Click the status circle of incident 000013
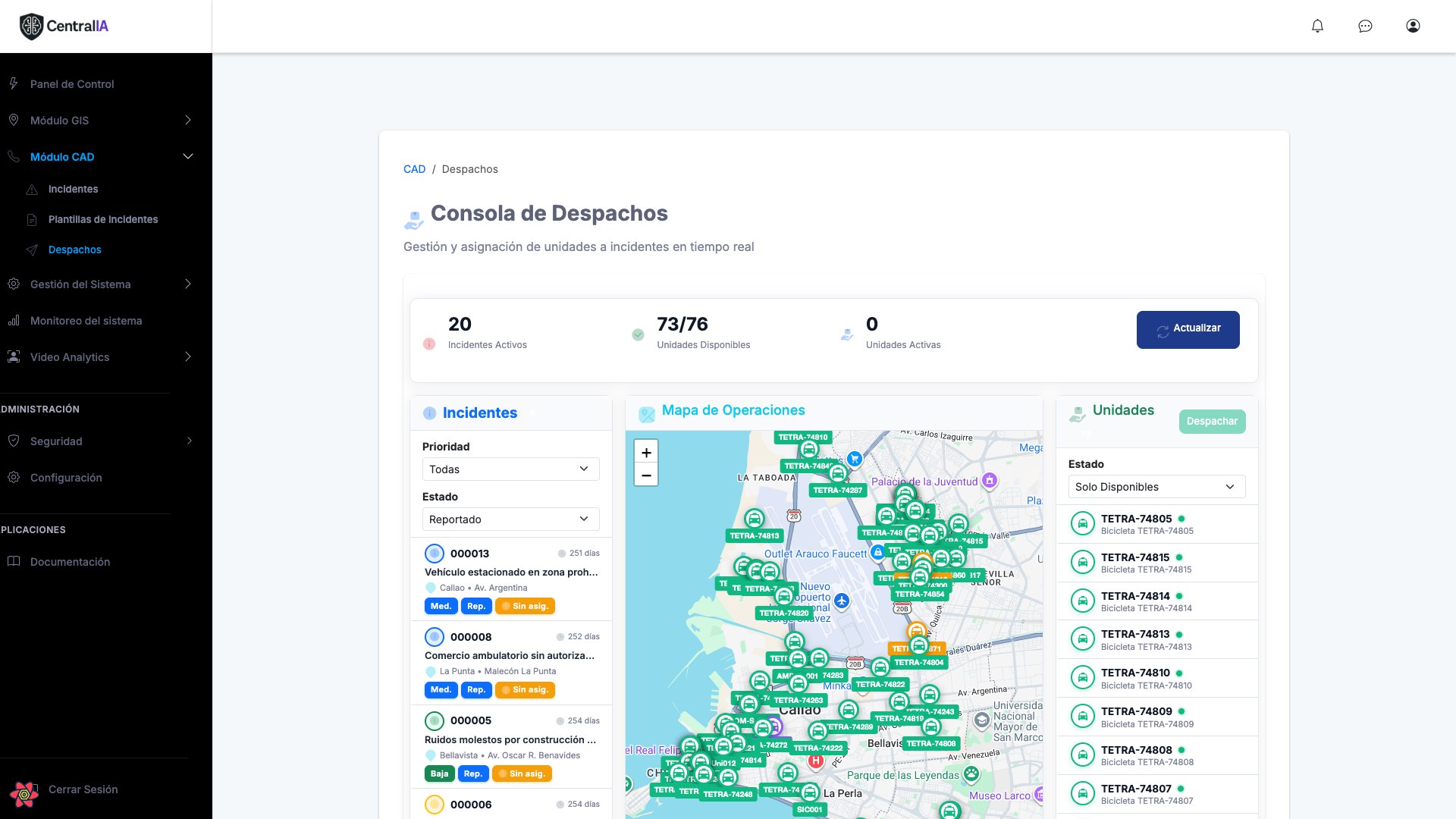 [x=435, y=554]
